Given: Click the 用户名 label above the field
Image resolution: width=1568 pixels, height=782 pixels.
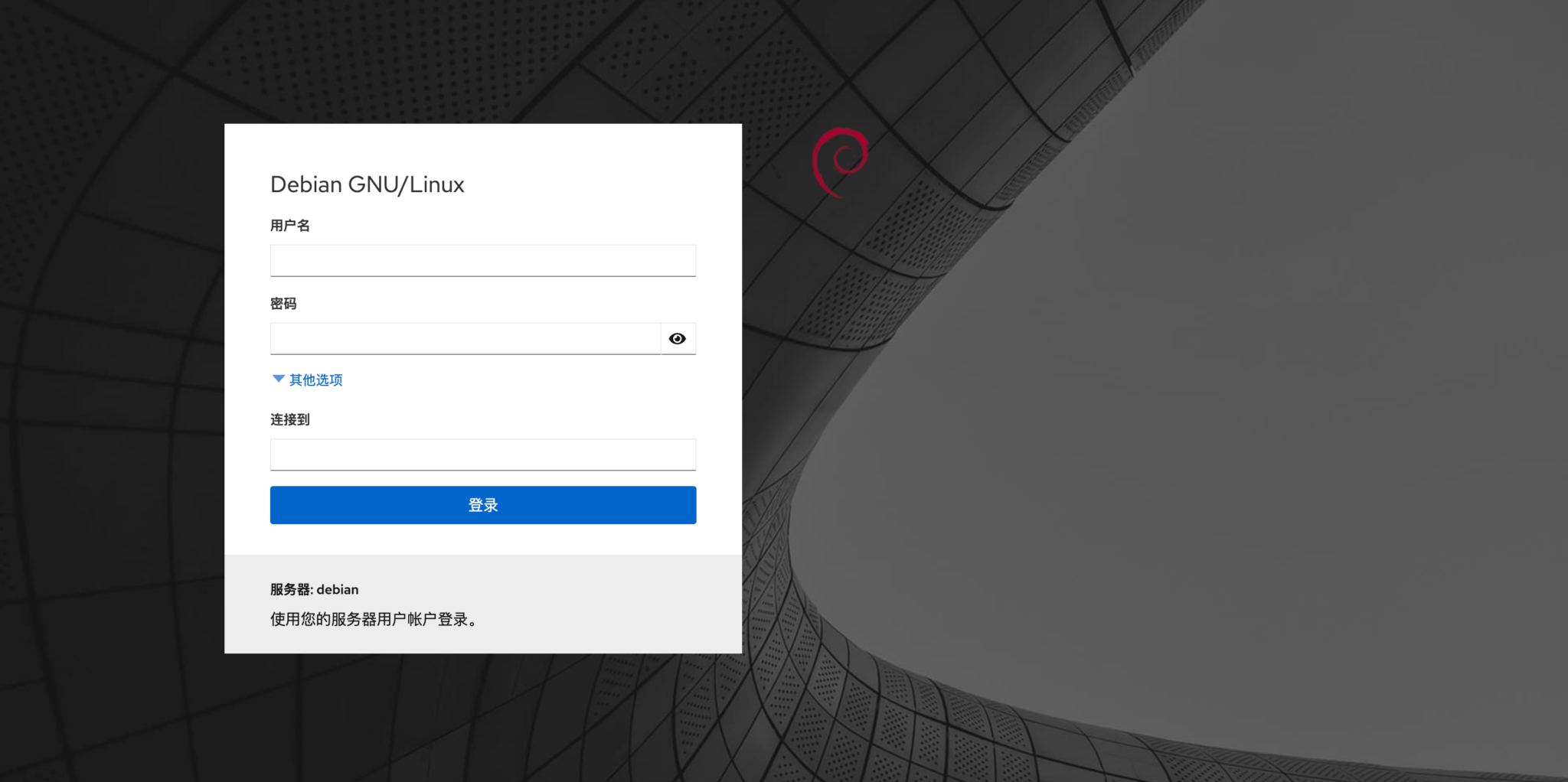Looking at the screenshot, I should [289, 225].
